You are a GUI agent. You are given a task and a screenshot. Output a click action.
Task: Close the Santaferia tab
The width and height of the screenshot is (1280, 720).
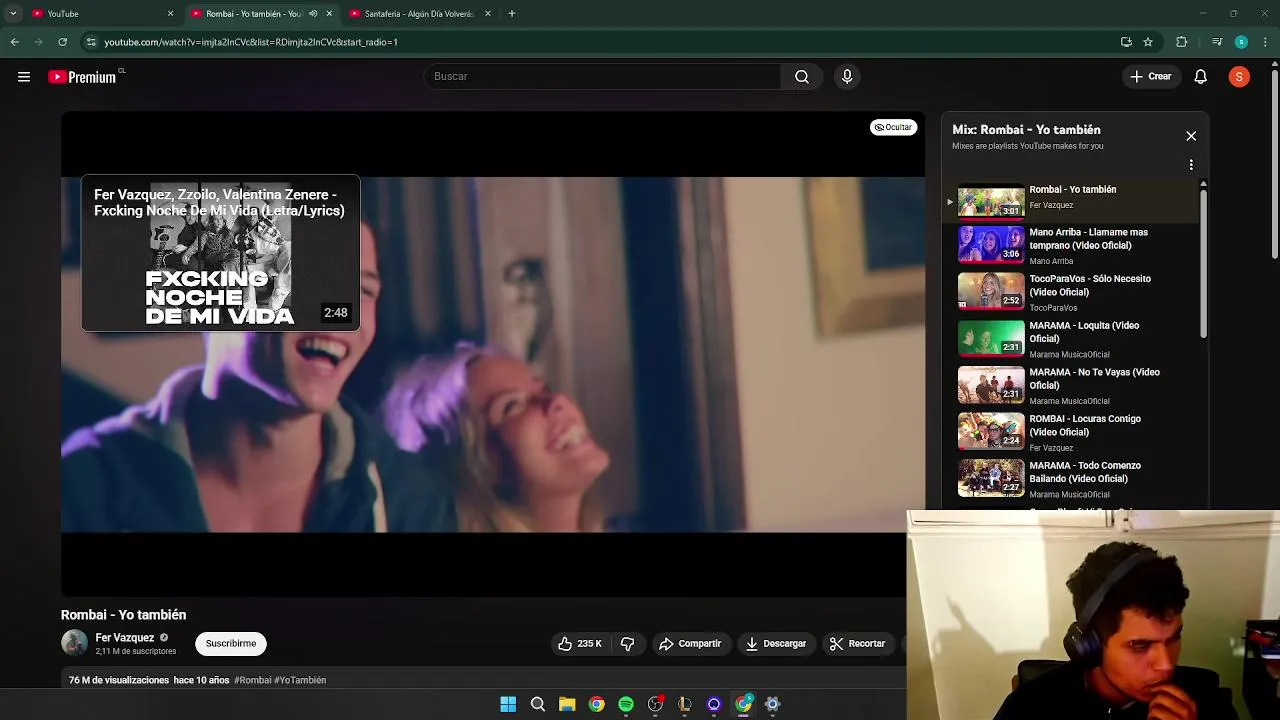(488, 14)
